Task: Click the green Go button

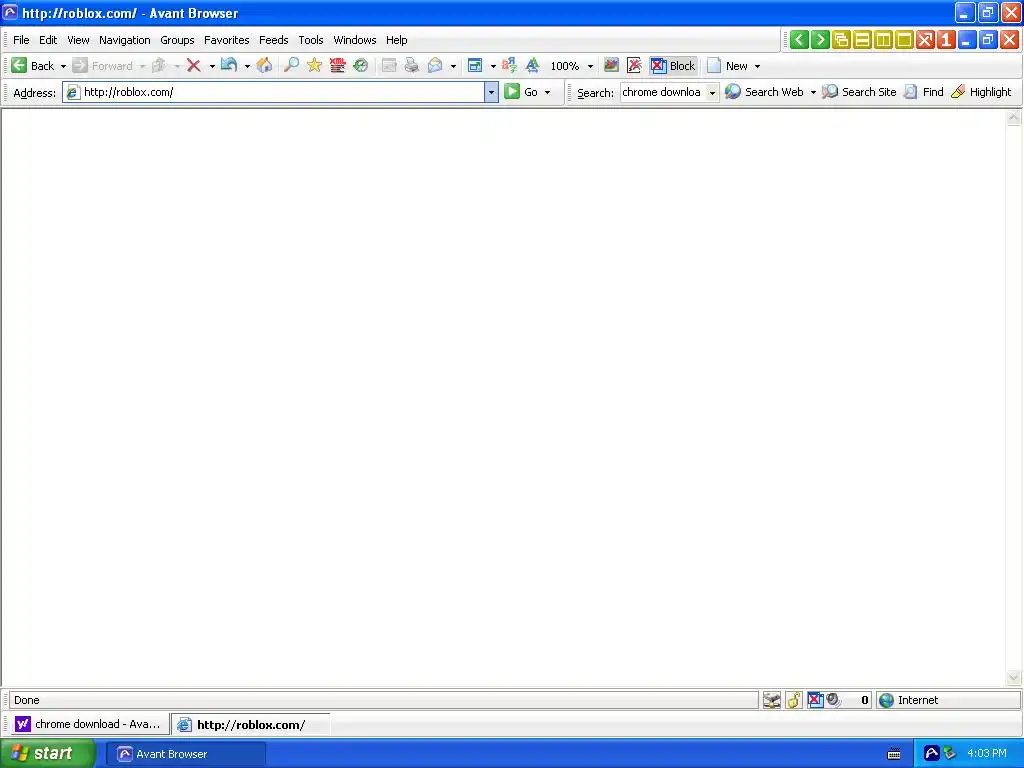Action: pyautogui.click(x=522, y=92)
